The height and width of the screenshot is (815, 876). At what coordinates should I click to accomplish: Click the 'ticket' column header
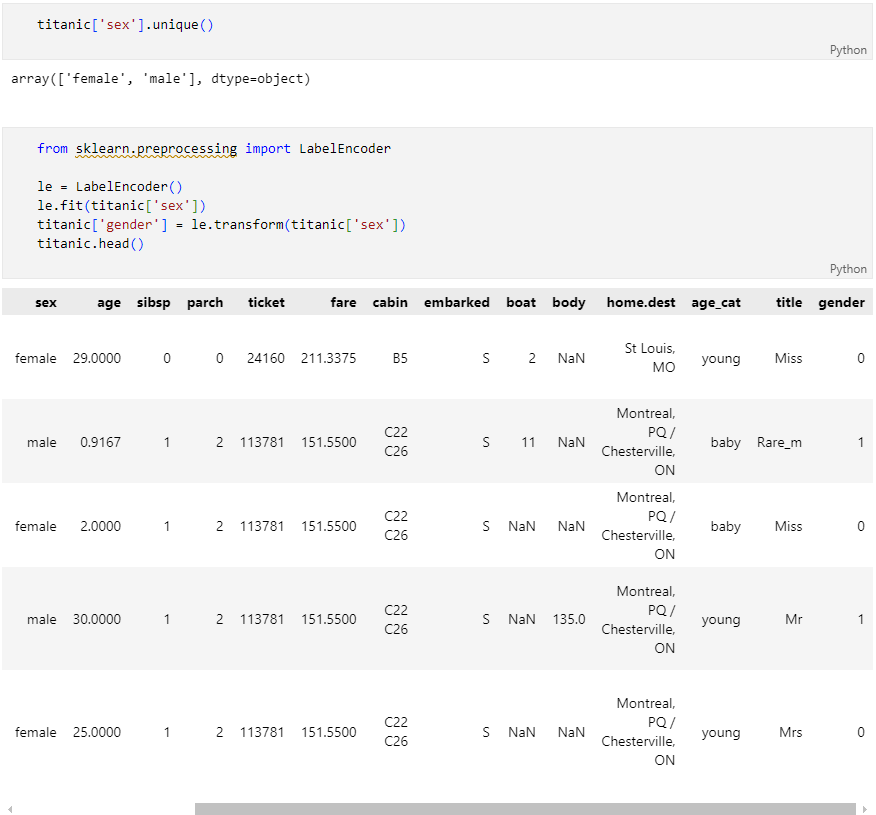pos(266,303)
